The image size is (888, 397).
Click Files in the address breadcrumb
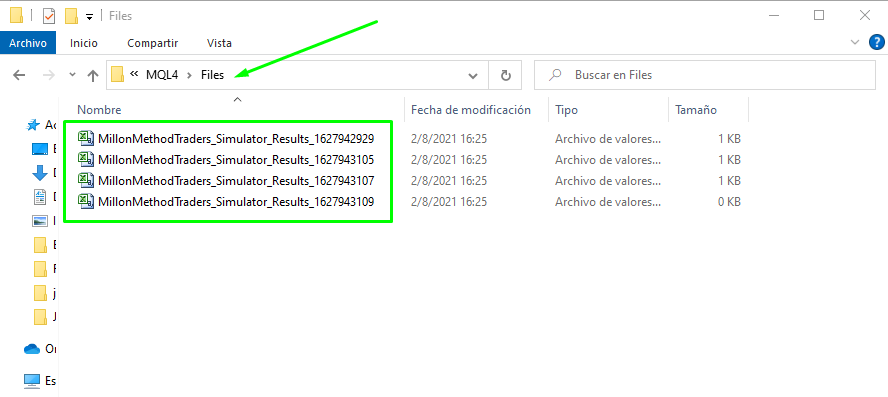212,75
